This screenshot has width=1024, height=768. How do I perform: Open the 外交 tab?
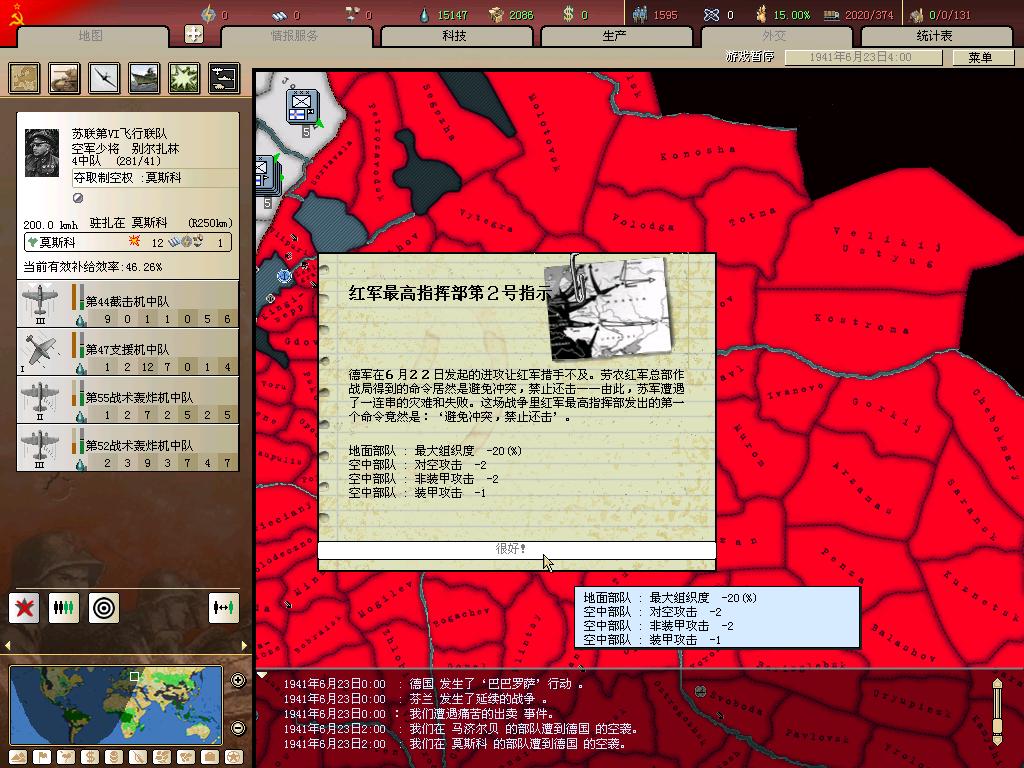point(775,36)
